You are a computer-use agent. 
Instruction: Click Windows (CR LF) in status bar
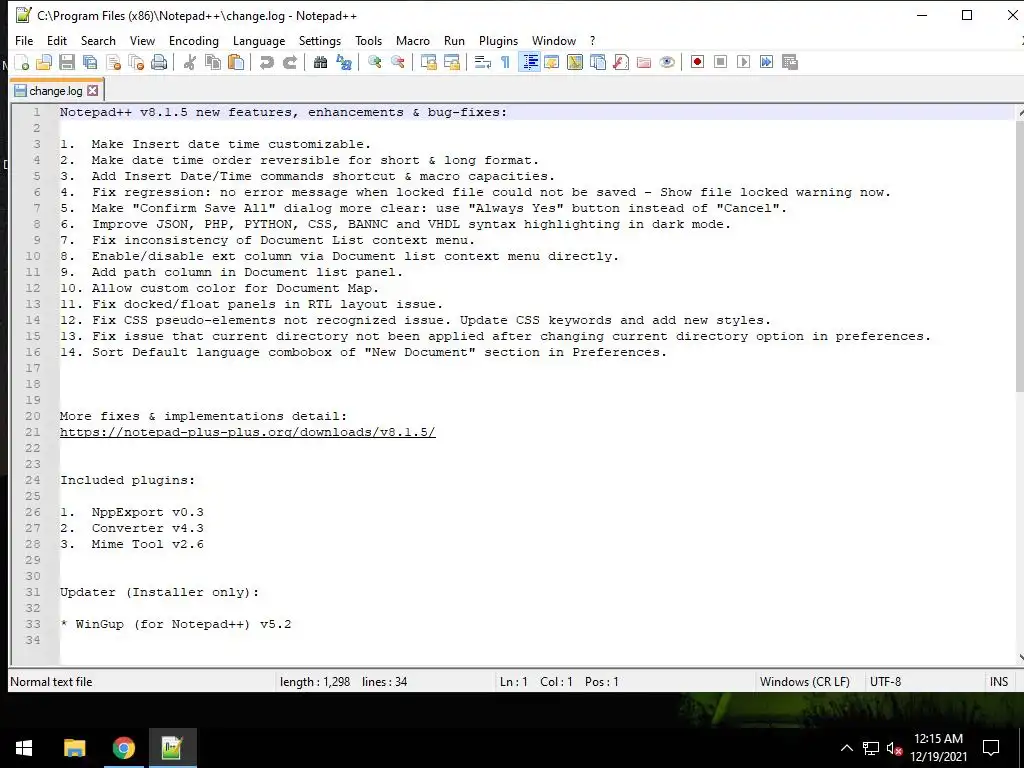805,682
